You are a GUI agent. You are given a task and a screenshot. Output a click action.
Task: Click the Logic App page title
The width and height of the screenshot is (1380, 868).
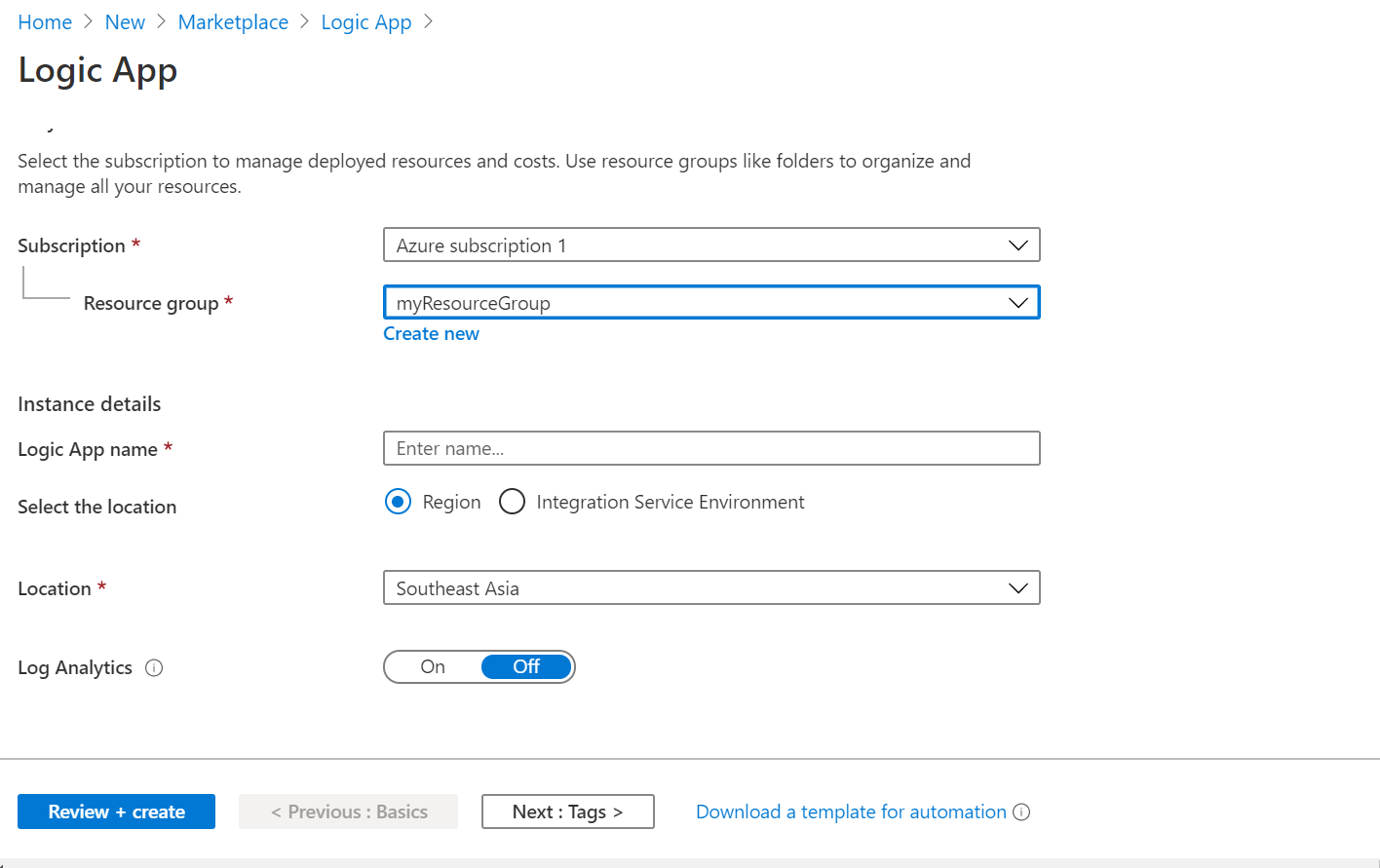pos(97,70)
